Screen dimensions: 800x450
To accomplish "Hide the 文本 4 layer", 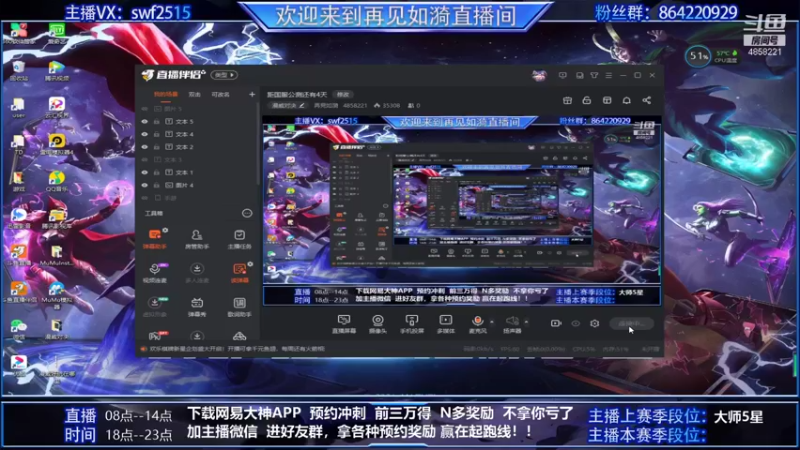I will coord(144,134).
